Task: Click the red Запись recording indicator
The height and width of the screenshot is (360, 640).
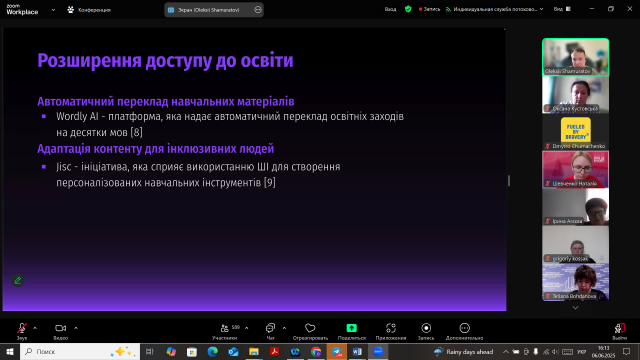Action: [429, 9]
